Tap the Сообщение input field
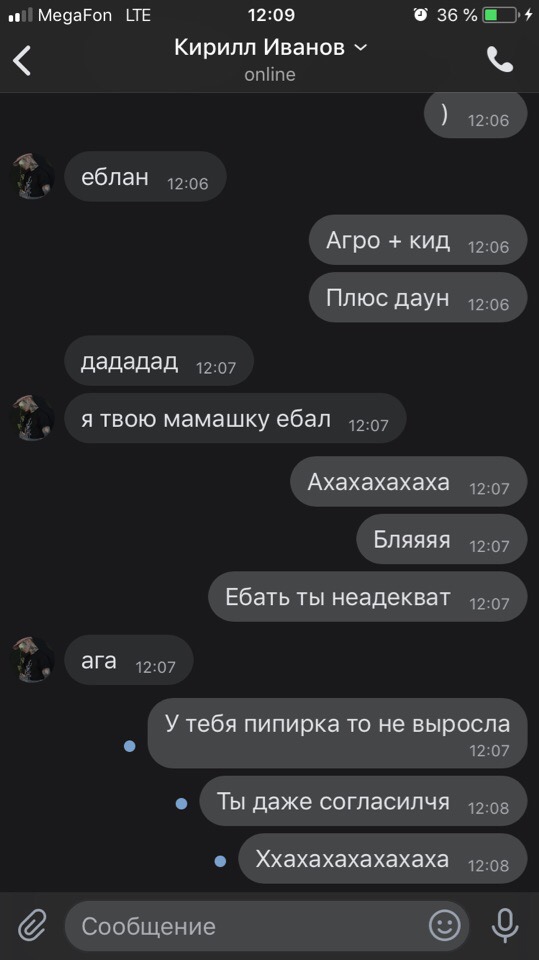Viewport: 539px width, 960px height. coord(266,926)
